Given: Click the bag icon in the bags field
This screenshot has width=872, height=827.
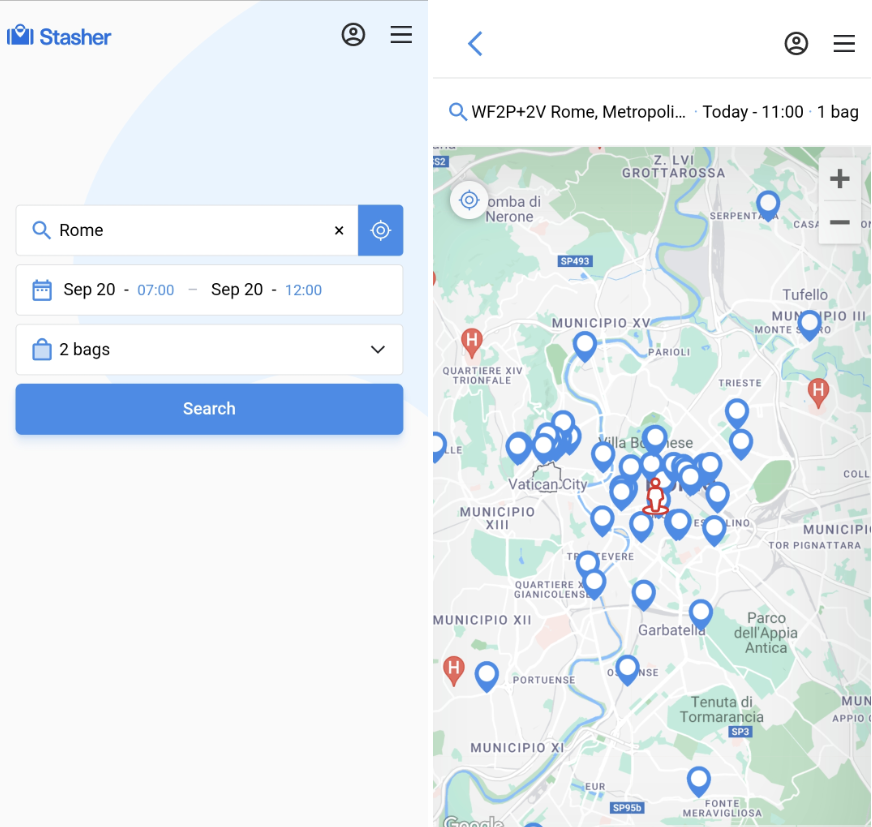Looking at the screenshot, I should click(x=42, y=349).
